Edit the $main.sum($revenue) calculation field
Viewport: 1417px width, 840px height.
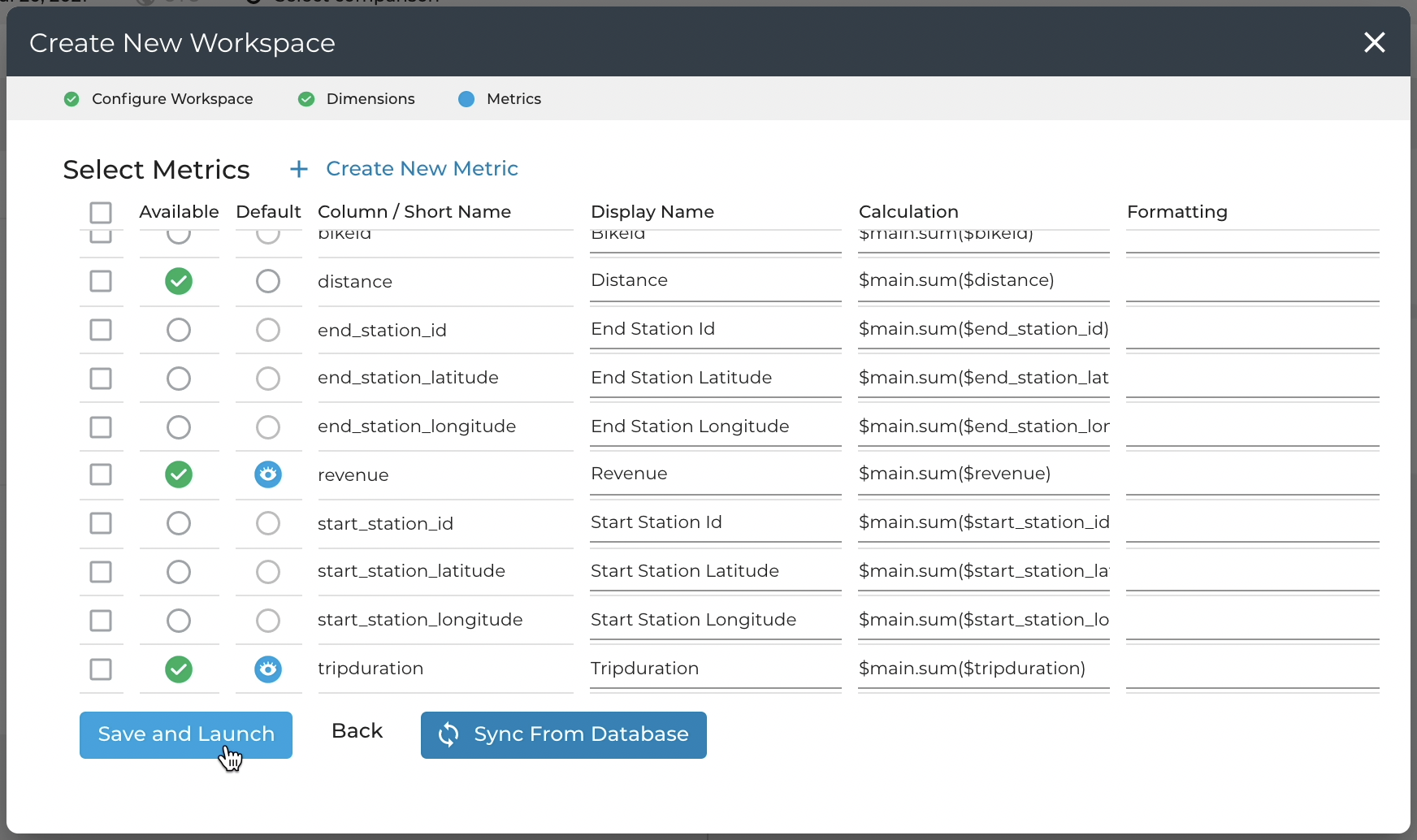[x=984, y=474]
